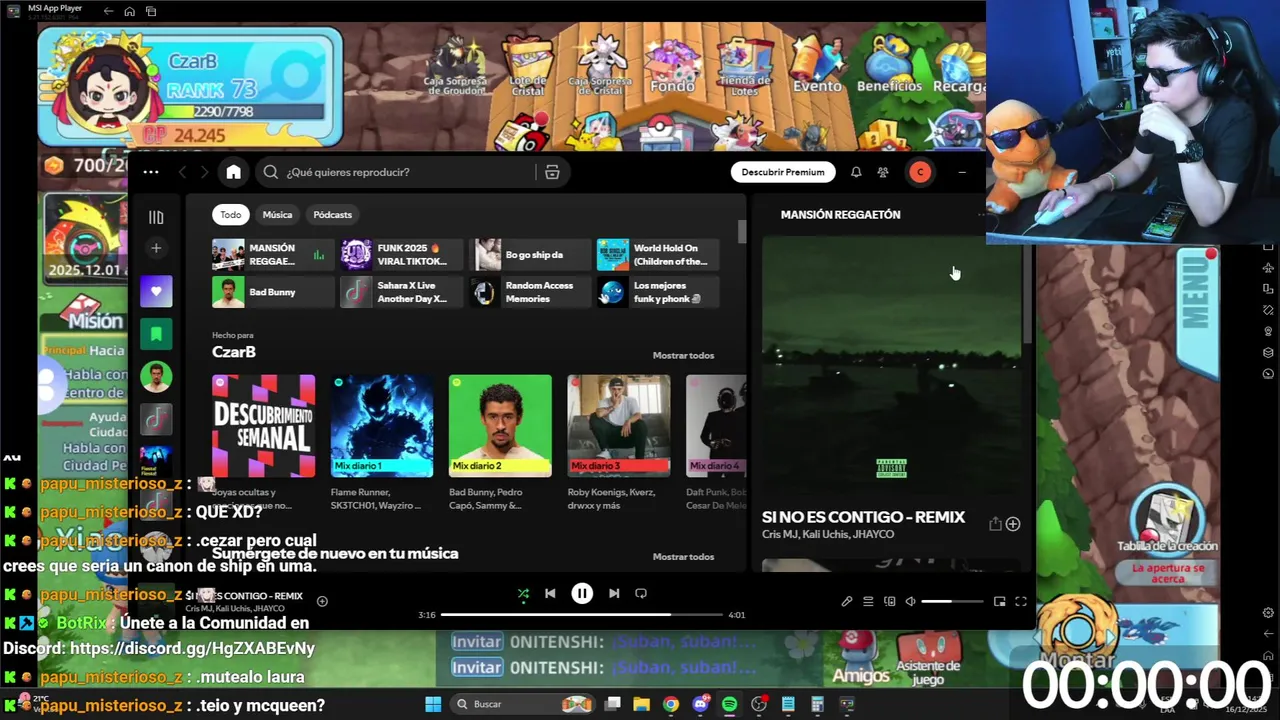Open Bo go ship da tile
Screen dimensions: 1280x720
[x=529, y=255]
